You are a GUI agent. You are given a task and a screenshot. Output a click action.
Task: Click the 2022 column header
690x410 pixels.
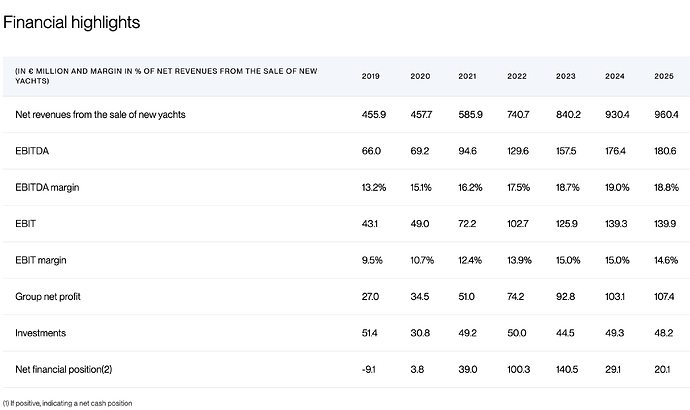pyautogui.click(x=517, y=76)
